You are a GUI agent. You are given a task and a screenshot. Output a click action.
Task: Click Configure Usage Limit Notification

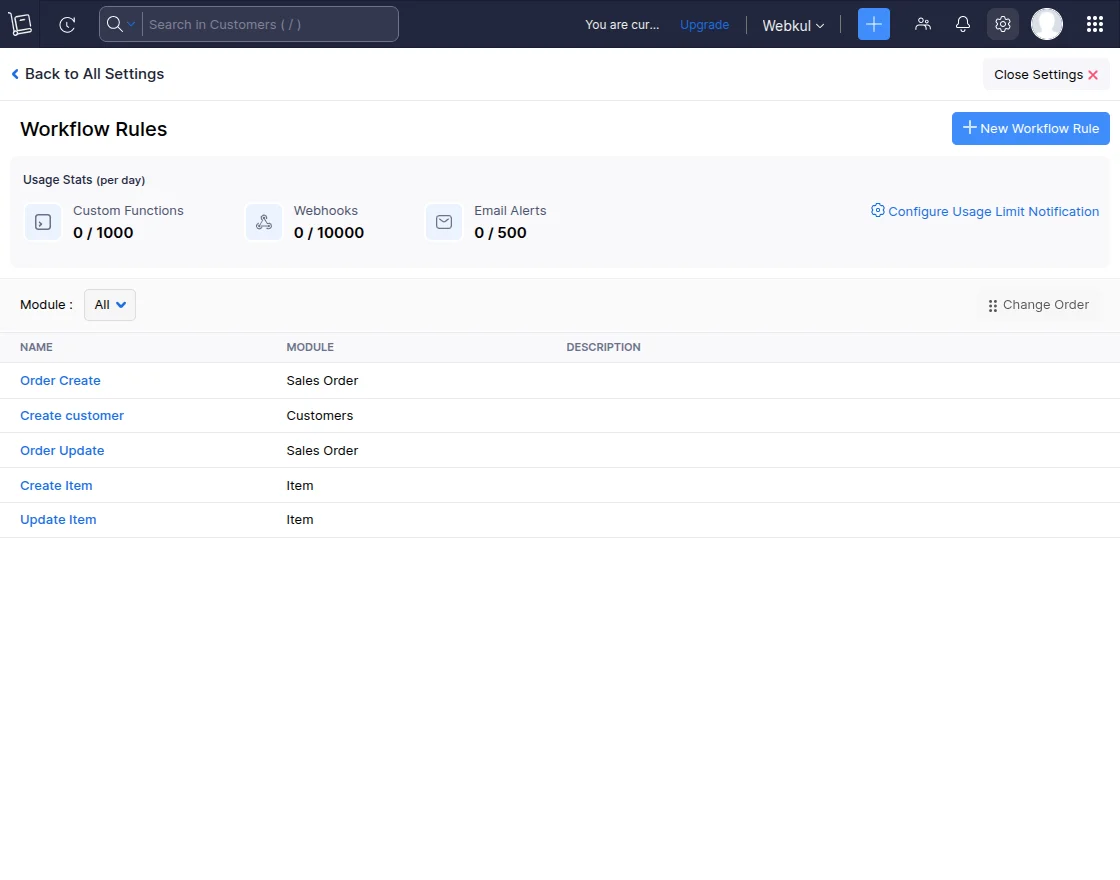pos(985,211)
